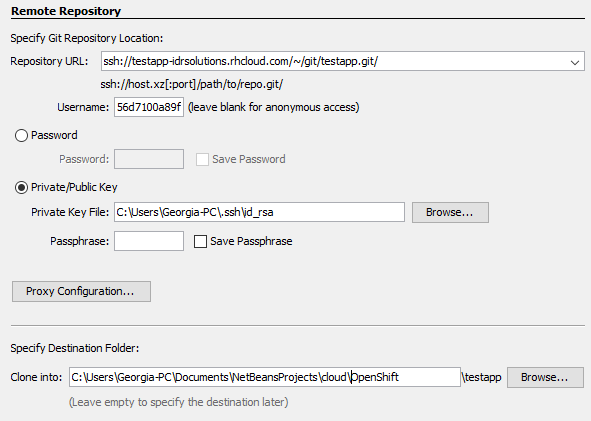Screen dimensions: 591x421
Task: Browse for the private key file
Action: click(x=450, y=212)
